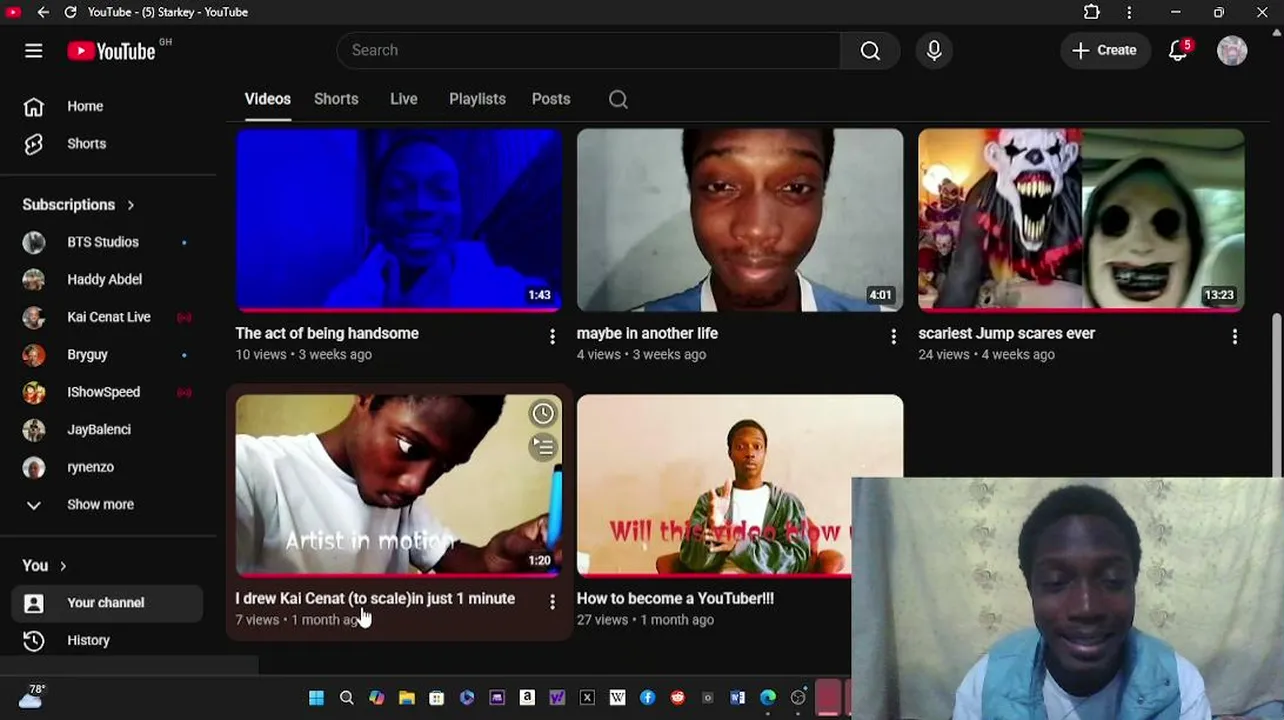Open 'I drew Kai Cenat (to scale)' title
The height and width of the screenshot is (720, 1284).
[x=375, y=599]
